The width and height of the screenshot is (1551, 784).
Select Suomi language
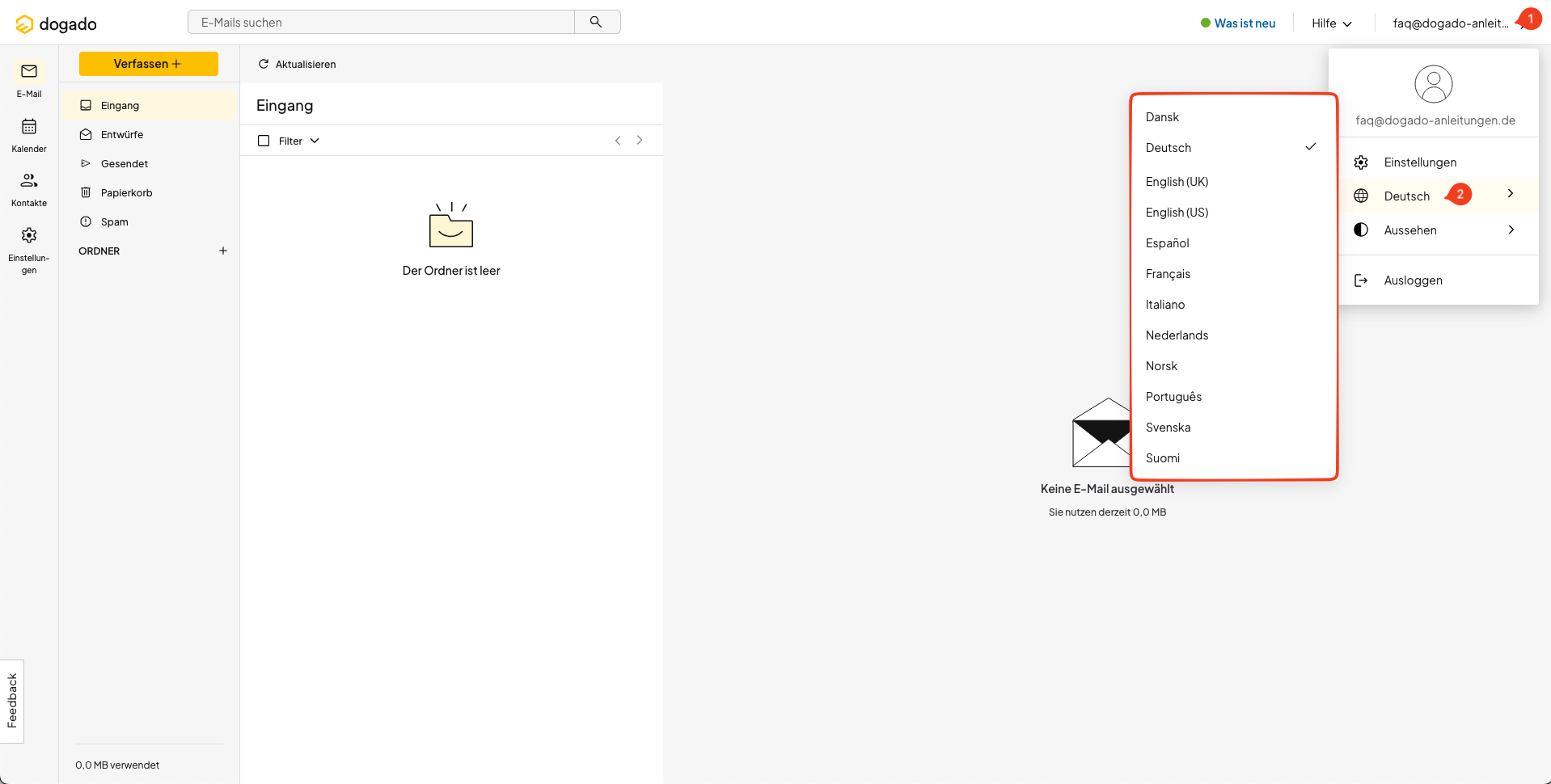click(x=1234, y=458)
